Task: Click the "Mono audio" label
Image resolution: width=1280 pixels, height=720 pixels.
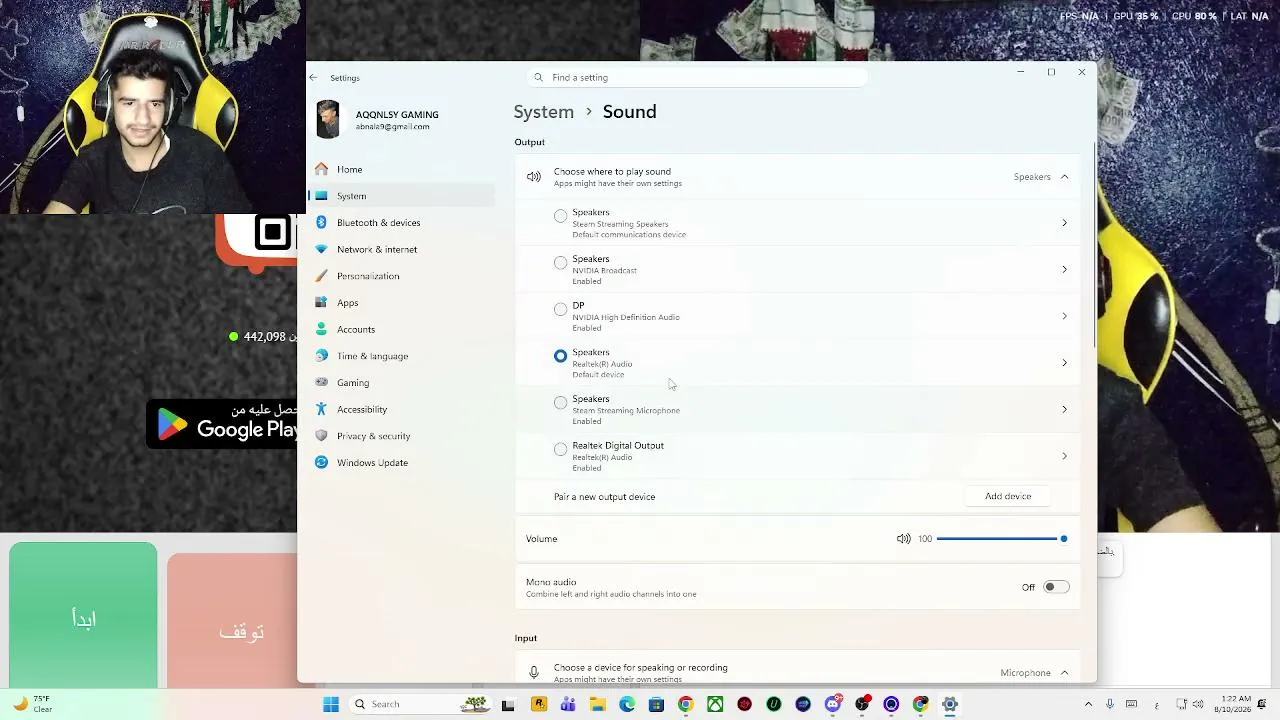Action: [551, 582]
